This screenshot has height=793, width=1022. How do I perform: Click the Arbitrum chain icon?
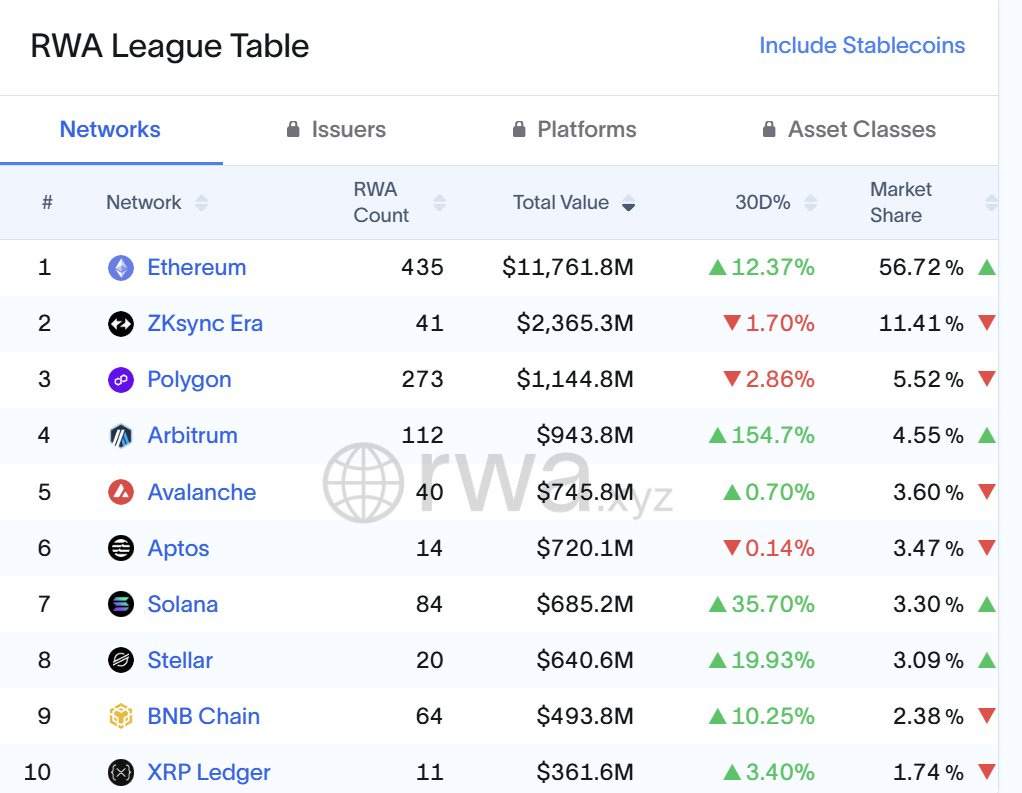pyautogui.click(x=120, y=435)
